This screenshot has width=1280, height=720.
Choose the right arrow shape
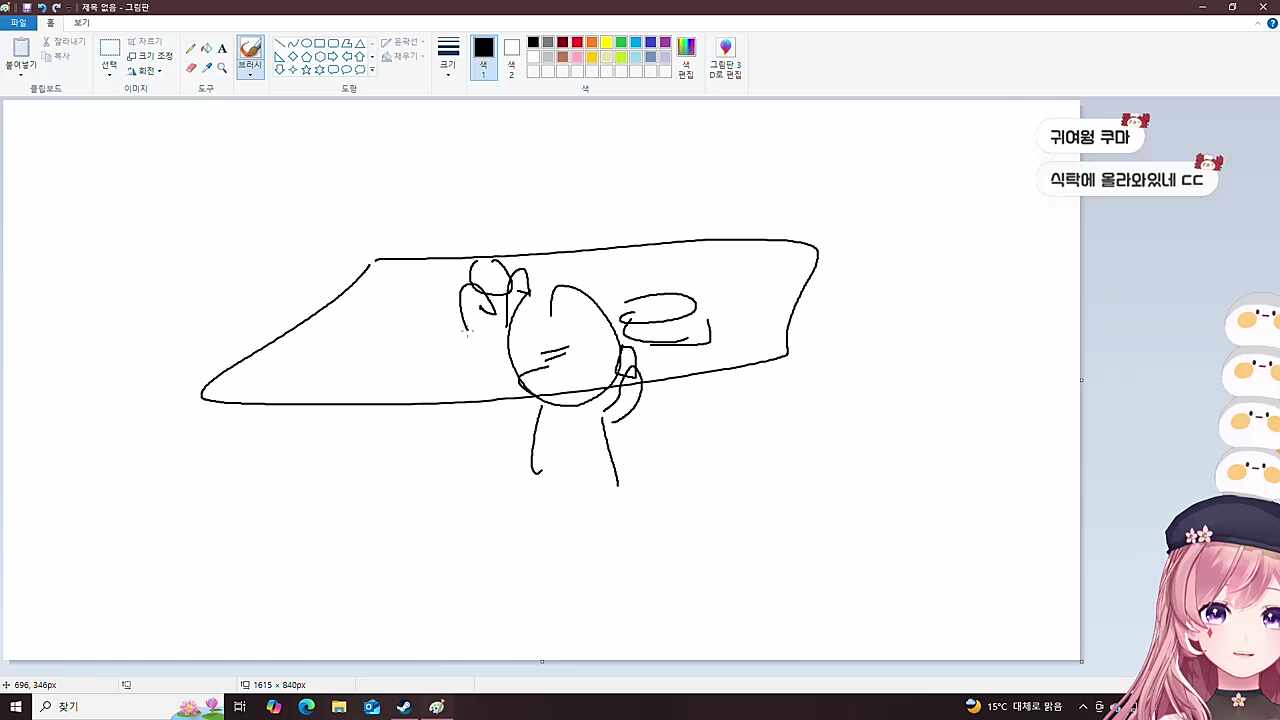coord(333,57)
